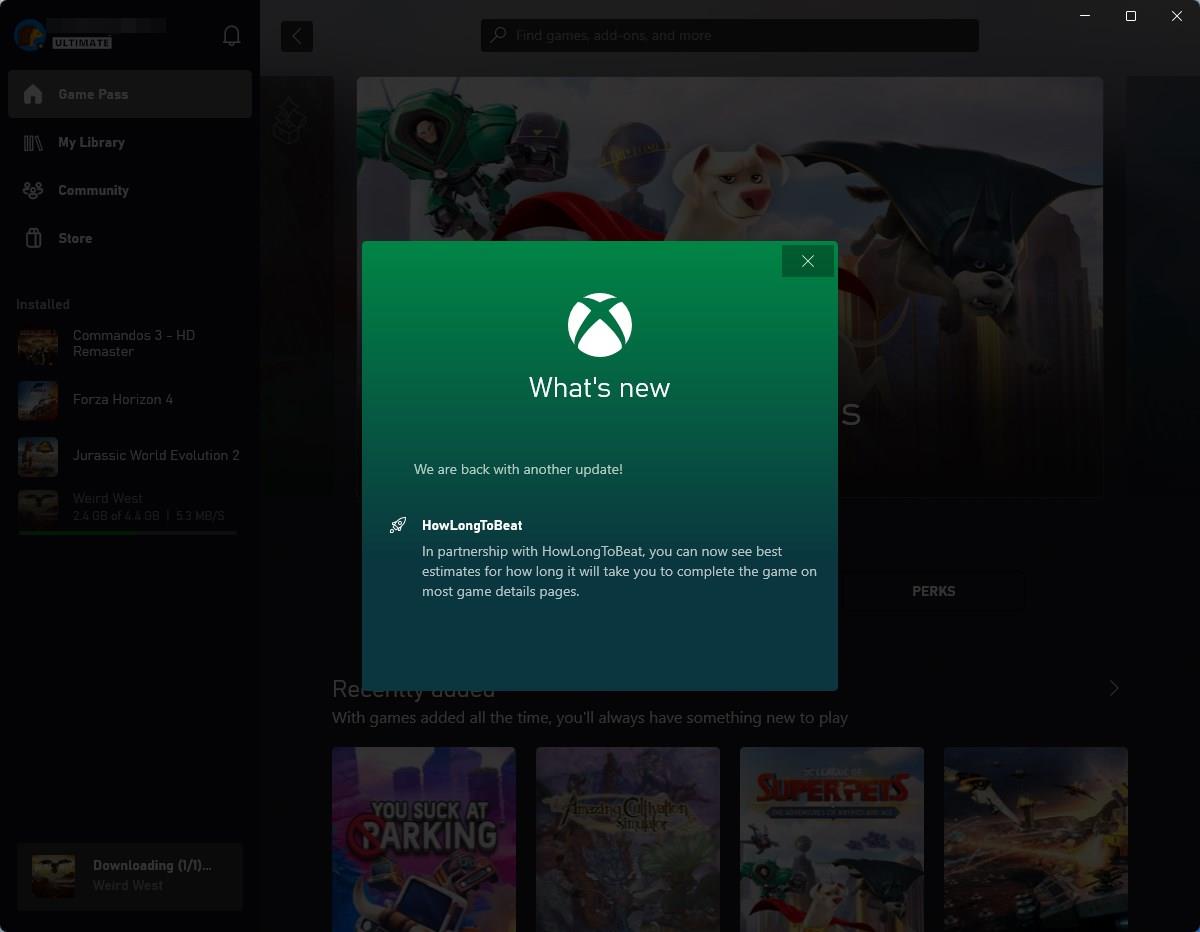This screenshot has height=932, width=1200.
Task: Open the You Suck at Parking tile
Action: click(x=424, y=839)
